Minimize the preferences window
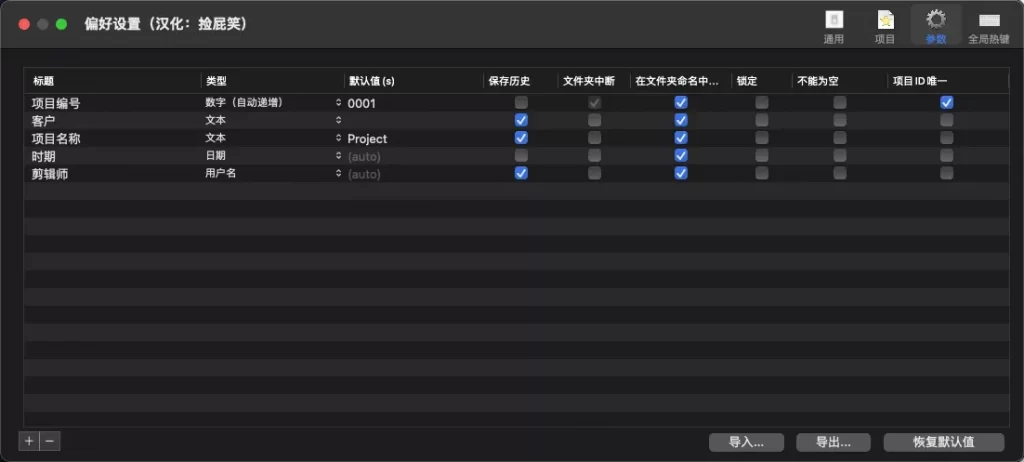The image size is (1024, 462). 43,24
